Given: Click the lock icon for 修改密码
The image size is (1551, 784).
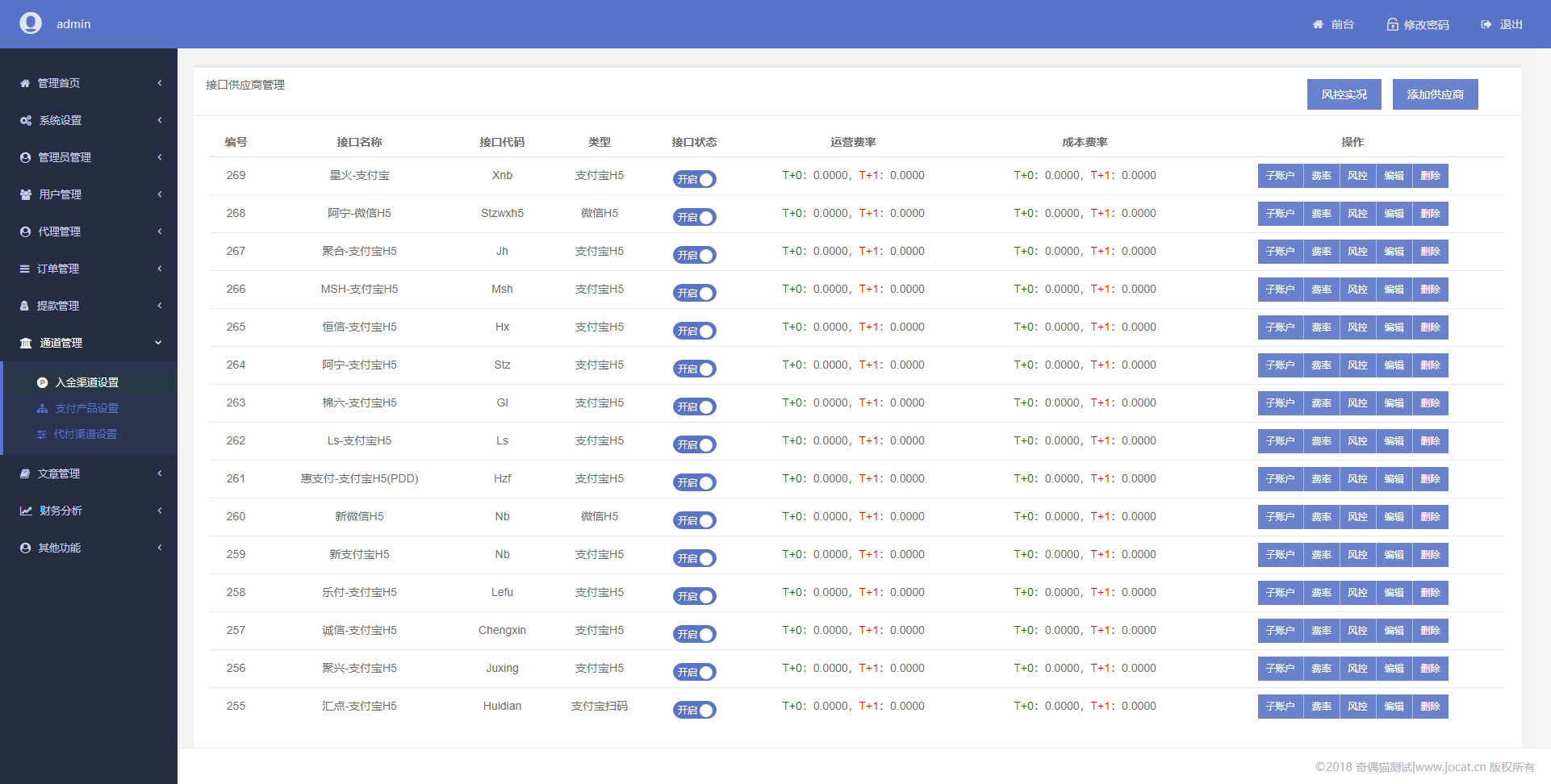Looking at the screenshot, I should point(1392,24).
